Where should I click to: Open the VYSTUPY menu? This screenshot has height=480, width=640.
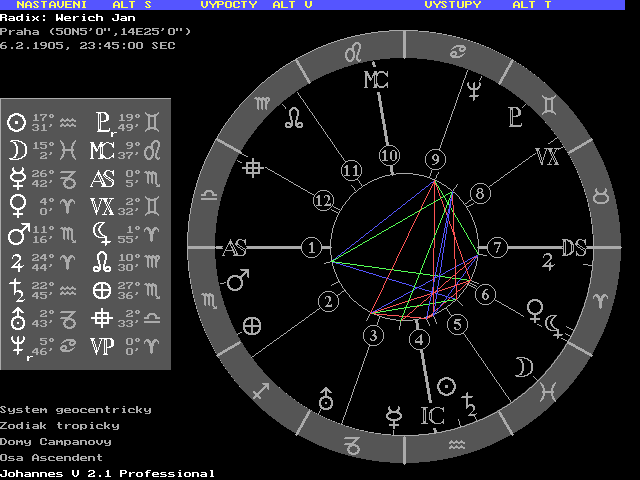coord(452,5)
